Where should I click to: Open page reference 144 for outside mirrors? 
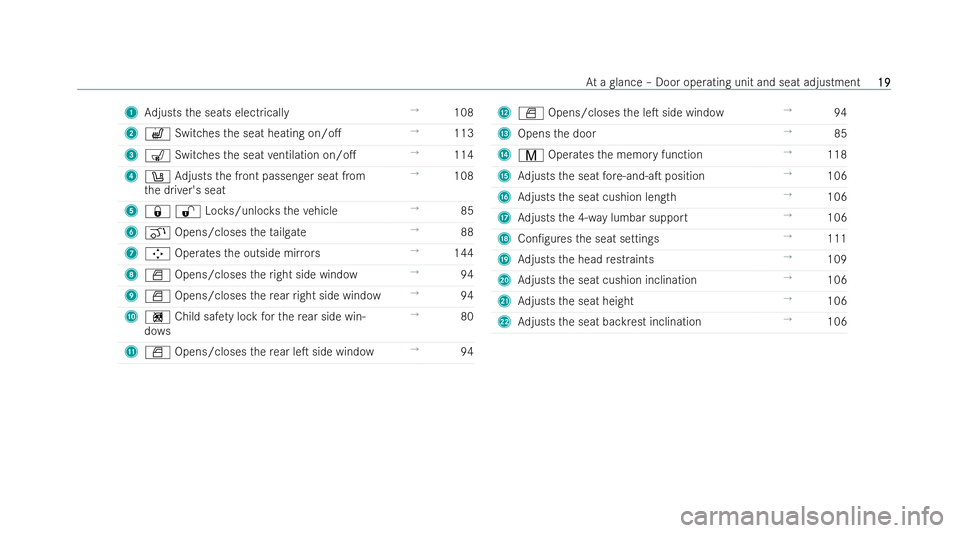coord(463,253)
